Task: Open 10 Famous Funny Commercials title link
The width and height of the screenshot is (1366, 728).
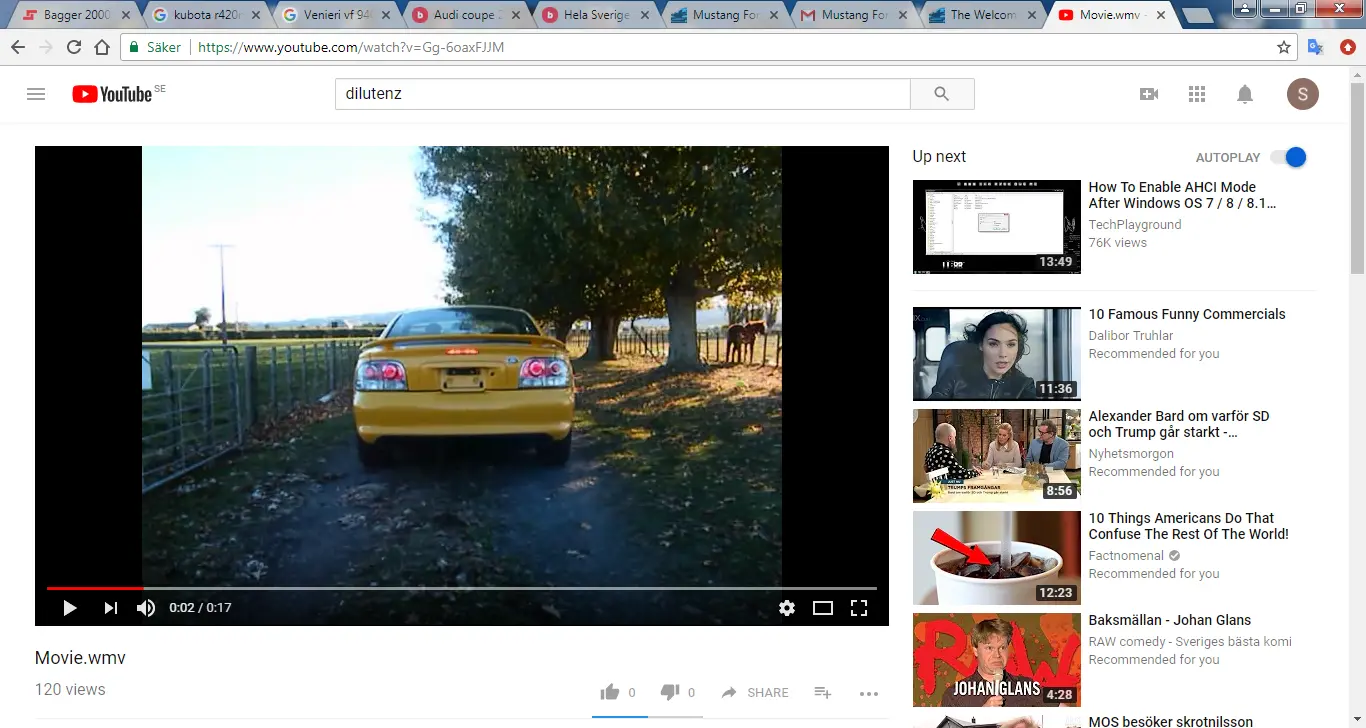Action: click(1187, 314)
